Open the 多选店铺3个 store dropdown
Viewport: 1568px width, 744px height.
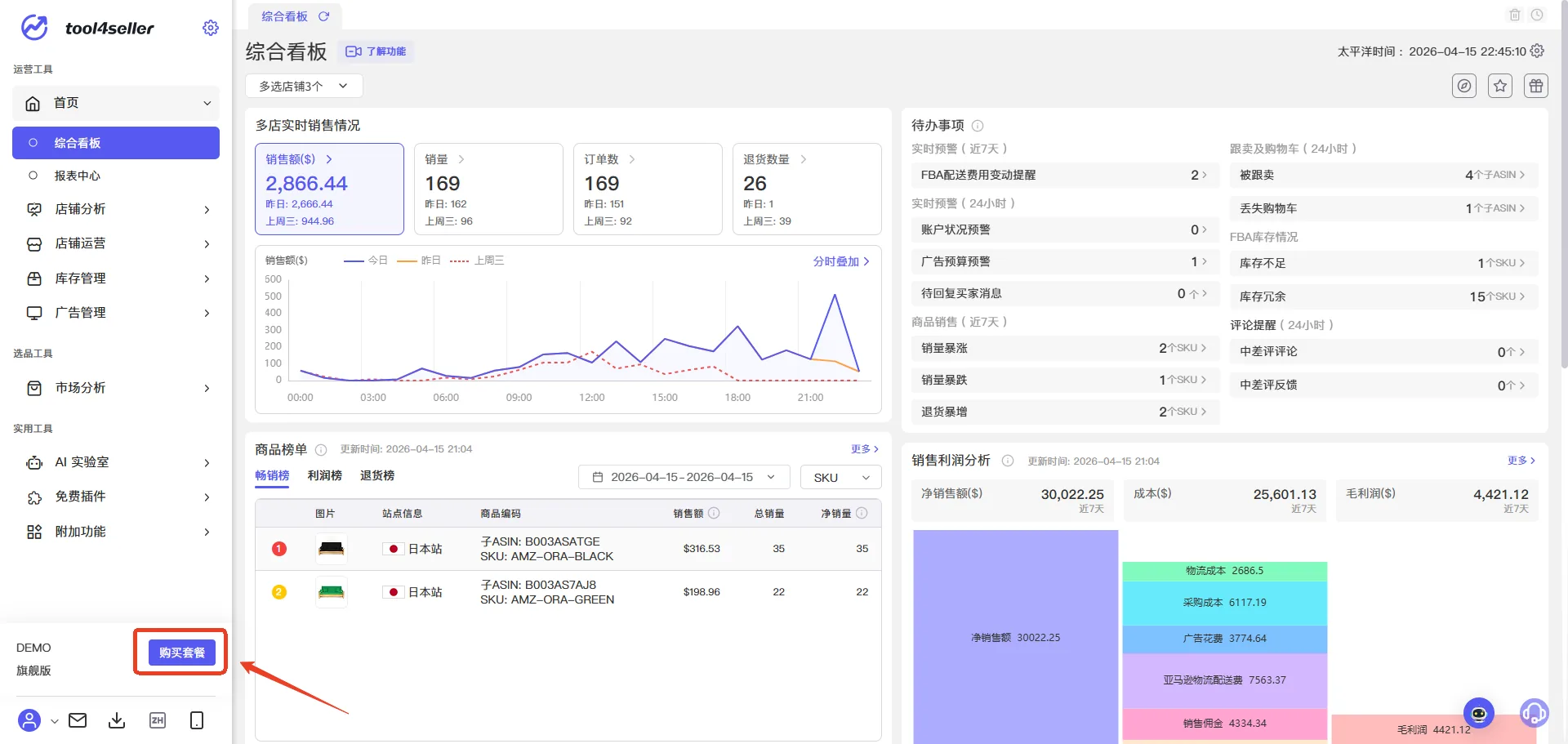click(x=304, y=86)
